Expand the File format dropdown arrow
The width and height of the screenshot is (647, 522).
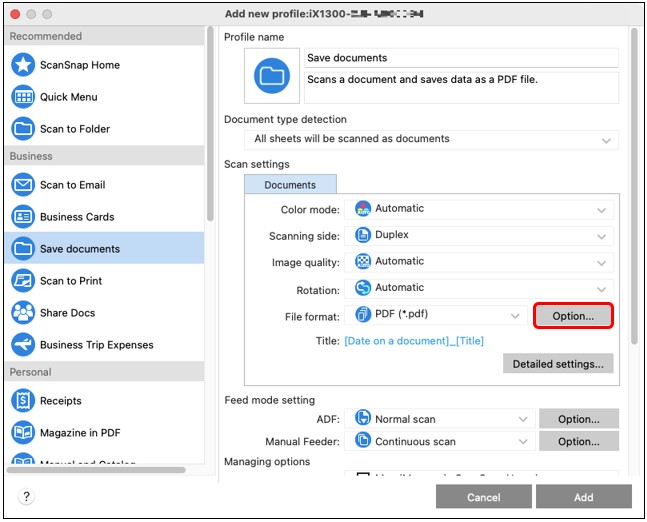(515, 316)
